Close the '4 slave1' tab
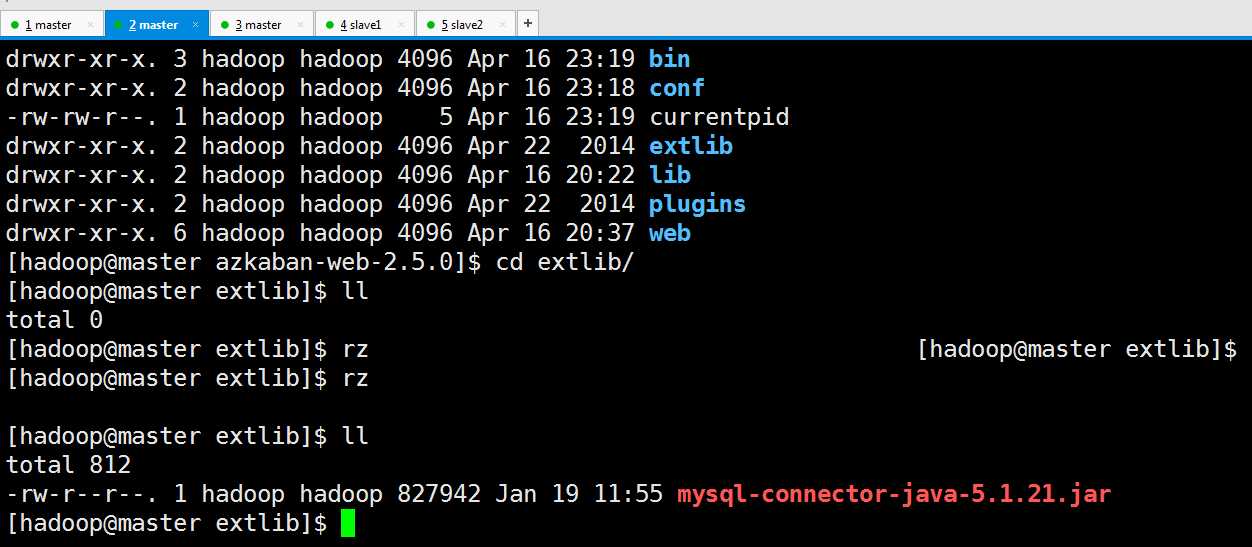Viewport: 1252px width, 547px height. (402, 24)
